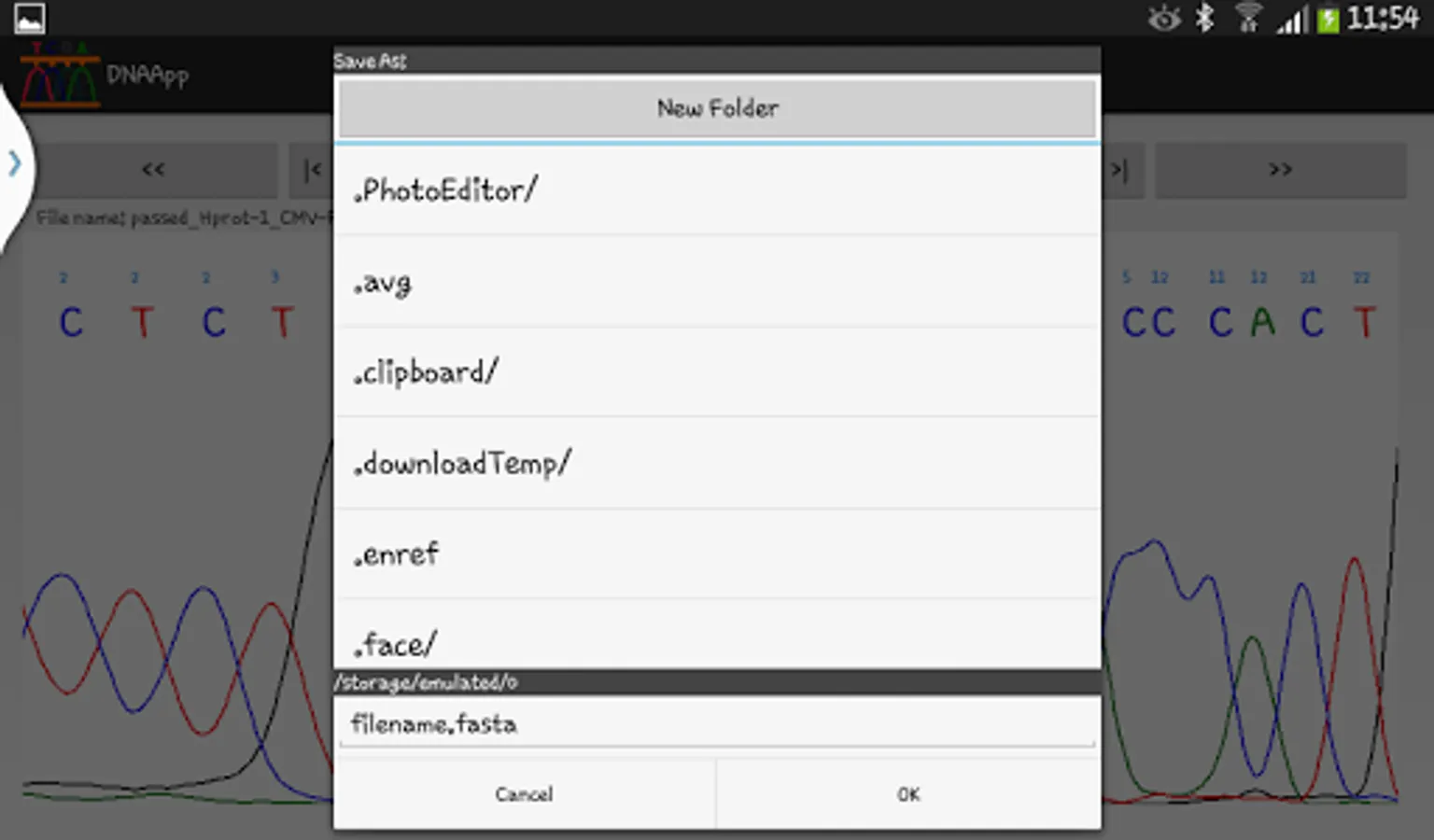1434x840 pixels.
Task: Confirm saving with OK button
Action: pos(908,794)
